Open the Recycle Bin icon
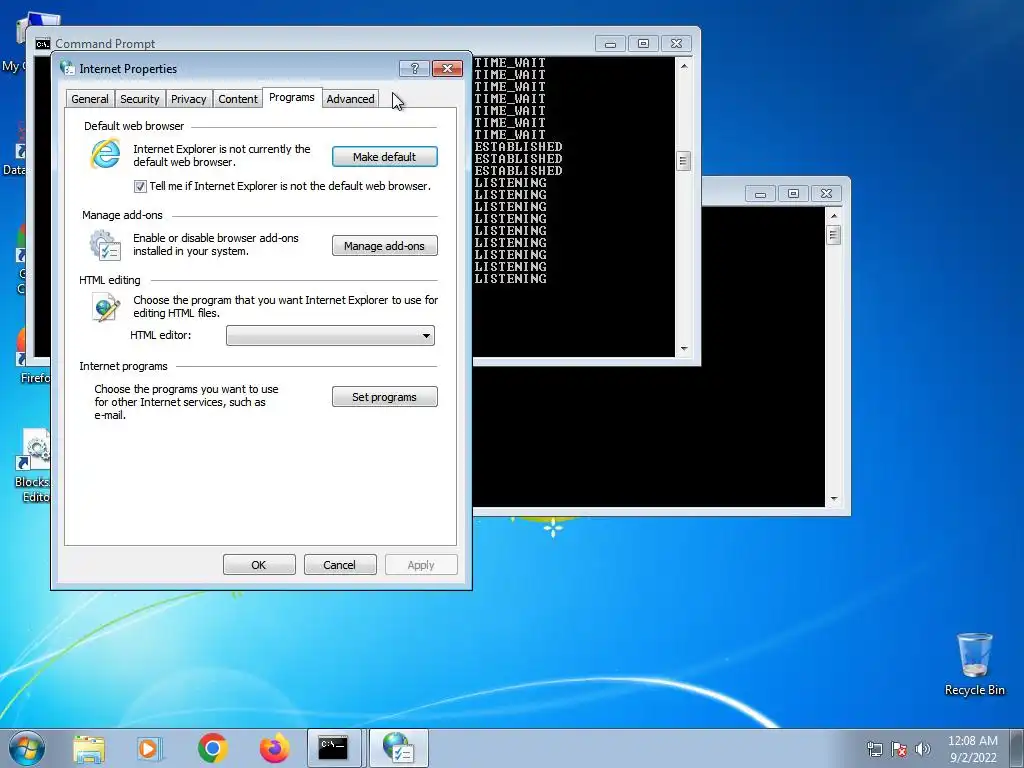Viewport: 1024px width, 768px height. (x=974, y=665)
